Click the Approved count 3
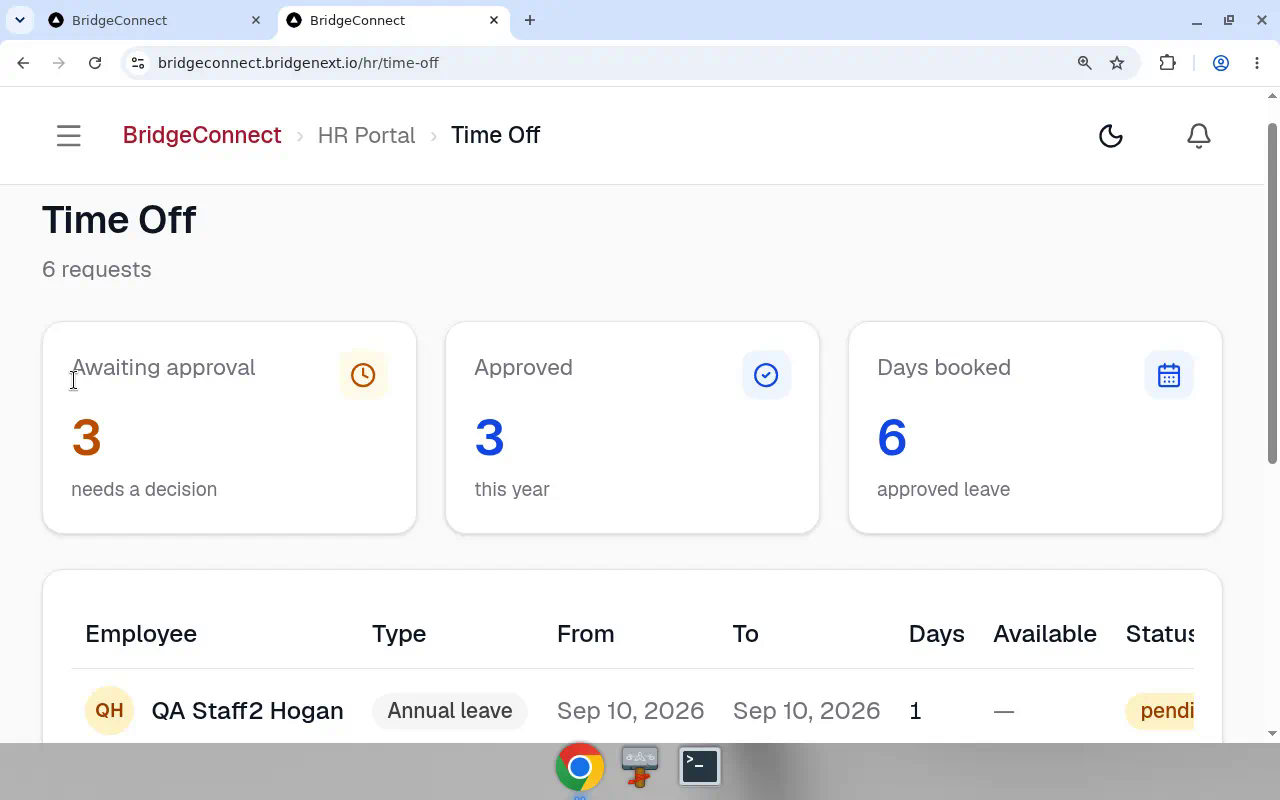Image resolution: width=1280 pixels, height=800 pixels. click(x=489, y=437)
